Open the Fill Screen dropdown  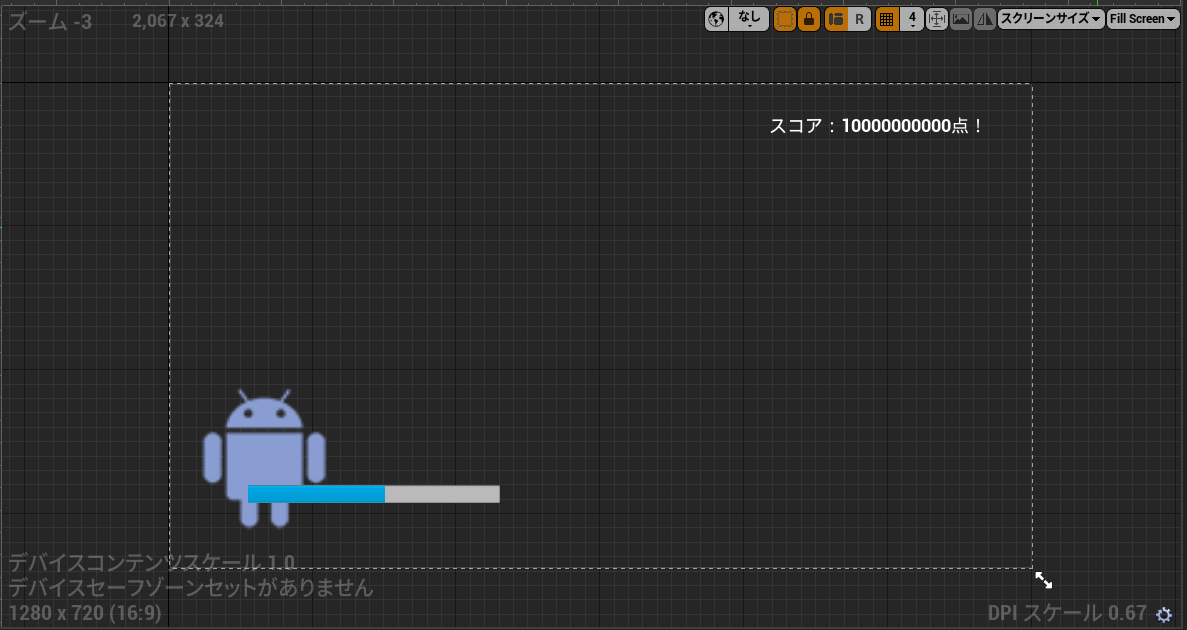click(x=1143, y=19)
